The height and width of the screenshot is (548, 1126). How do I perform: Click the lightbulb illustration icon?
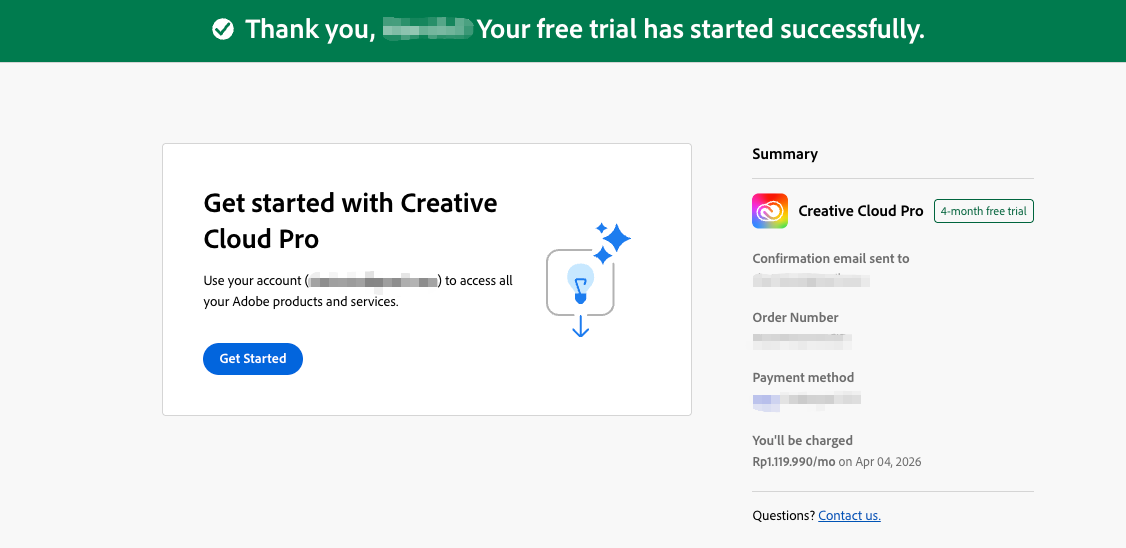(x=579, y=280)
